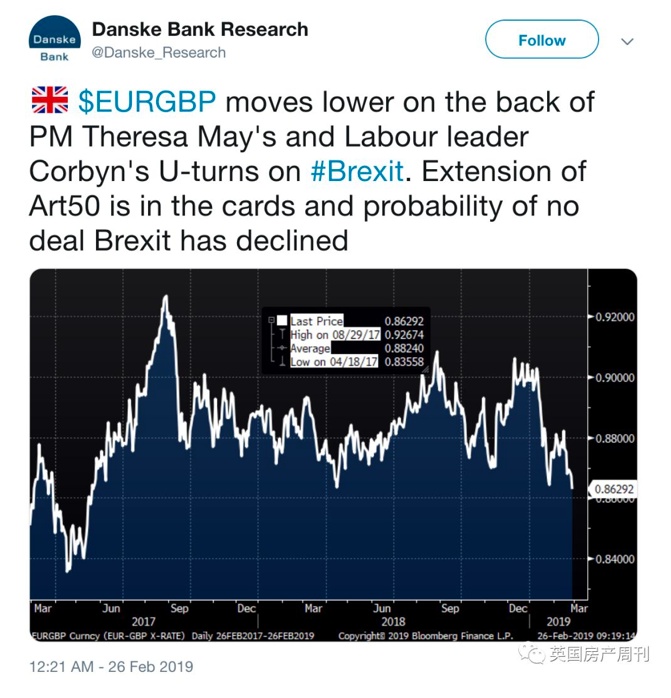Collapse the chart legend tree box
This screenshot has width=671, height=698.
click(271, 321)
